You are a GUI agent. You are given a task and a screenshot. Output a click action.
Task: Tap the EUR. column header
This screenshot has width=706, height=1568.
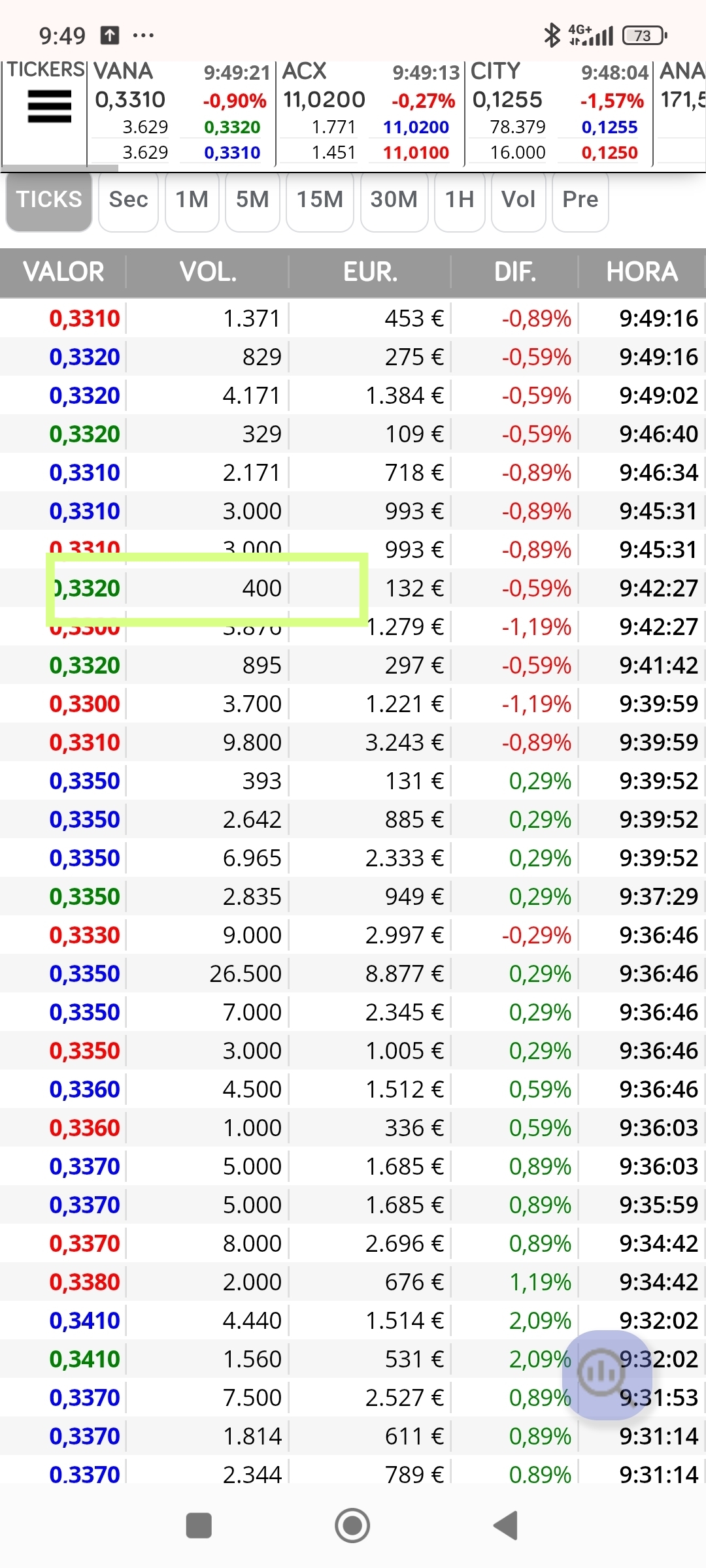[x=370, y=272]
